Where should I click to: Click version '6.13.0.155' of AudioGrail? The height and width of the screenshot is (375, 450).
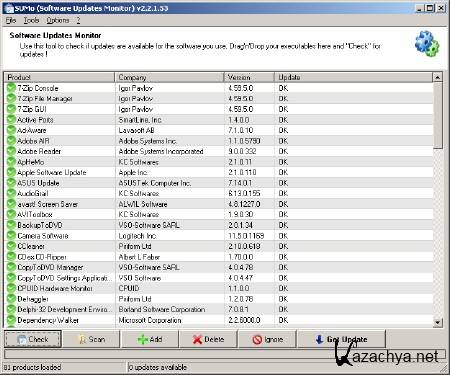coord(244,193)
